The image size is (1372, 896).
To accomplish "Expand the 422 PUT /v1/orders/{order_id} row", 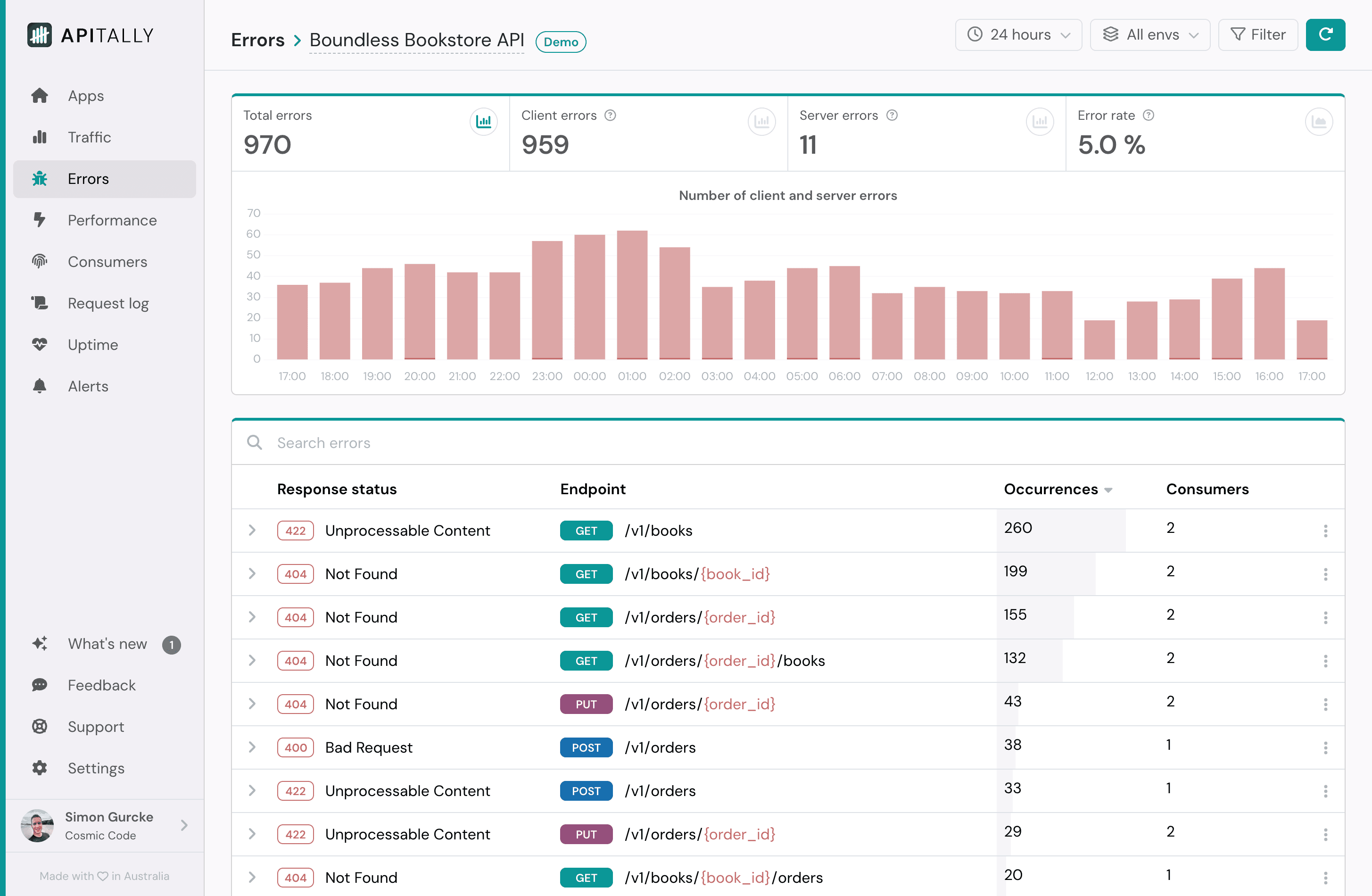I will [252, 834].
